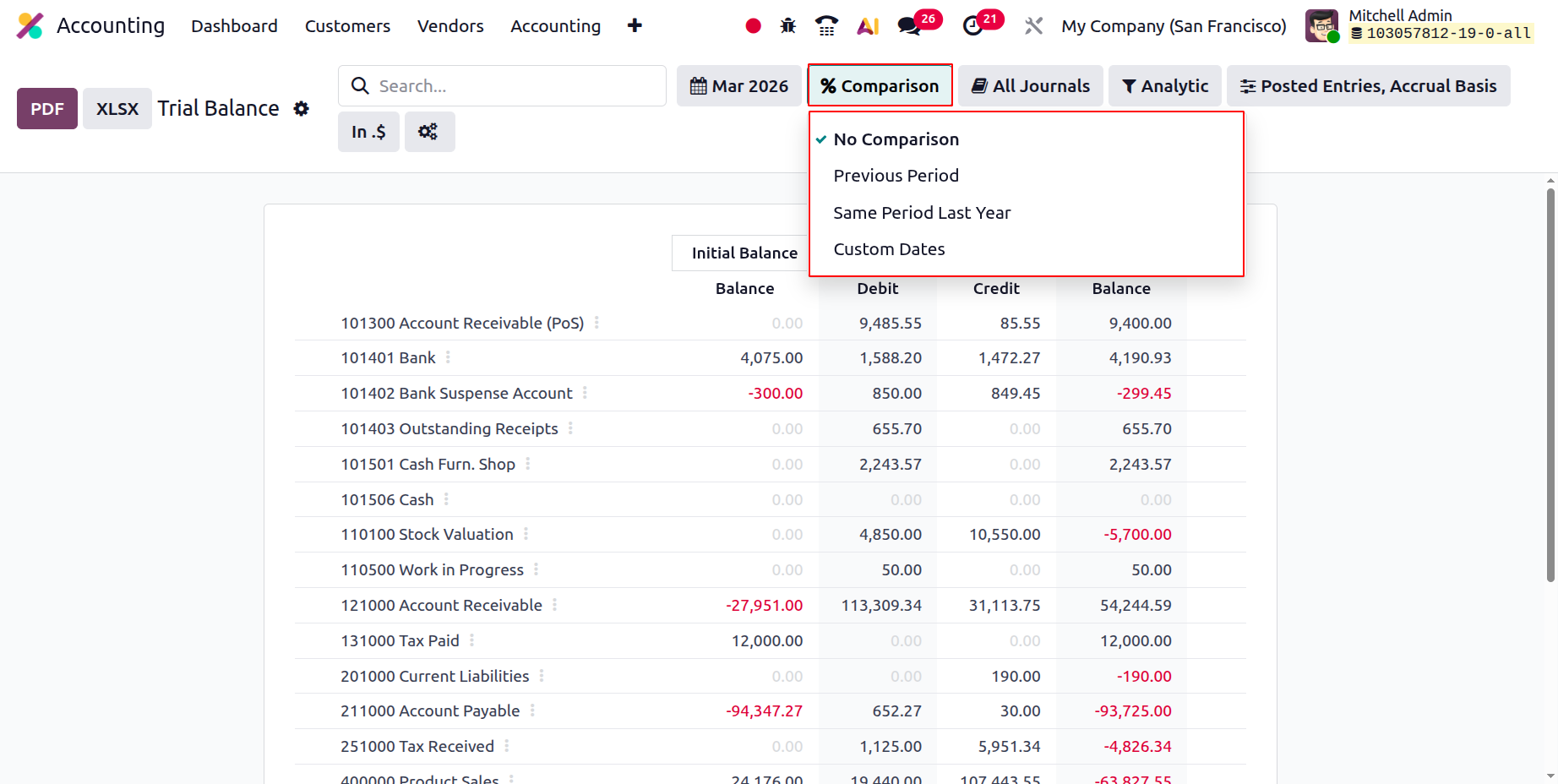Click the wrench and screwdriver tools icon
Image resolution: width=1558 pixels, height=784 pixels.
(1033, 26)
